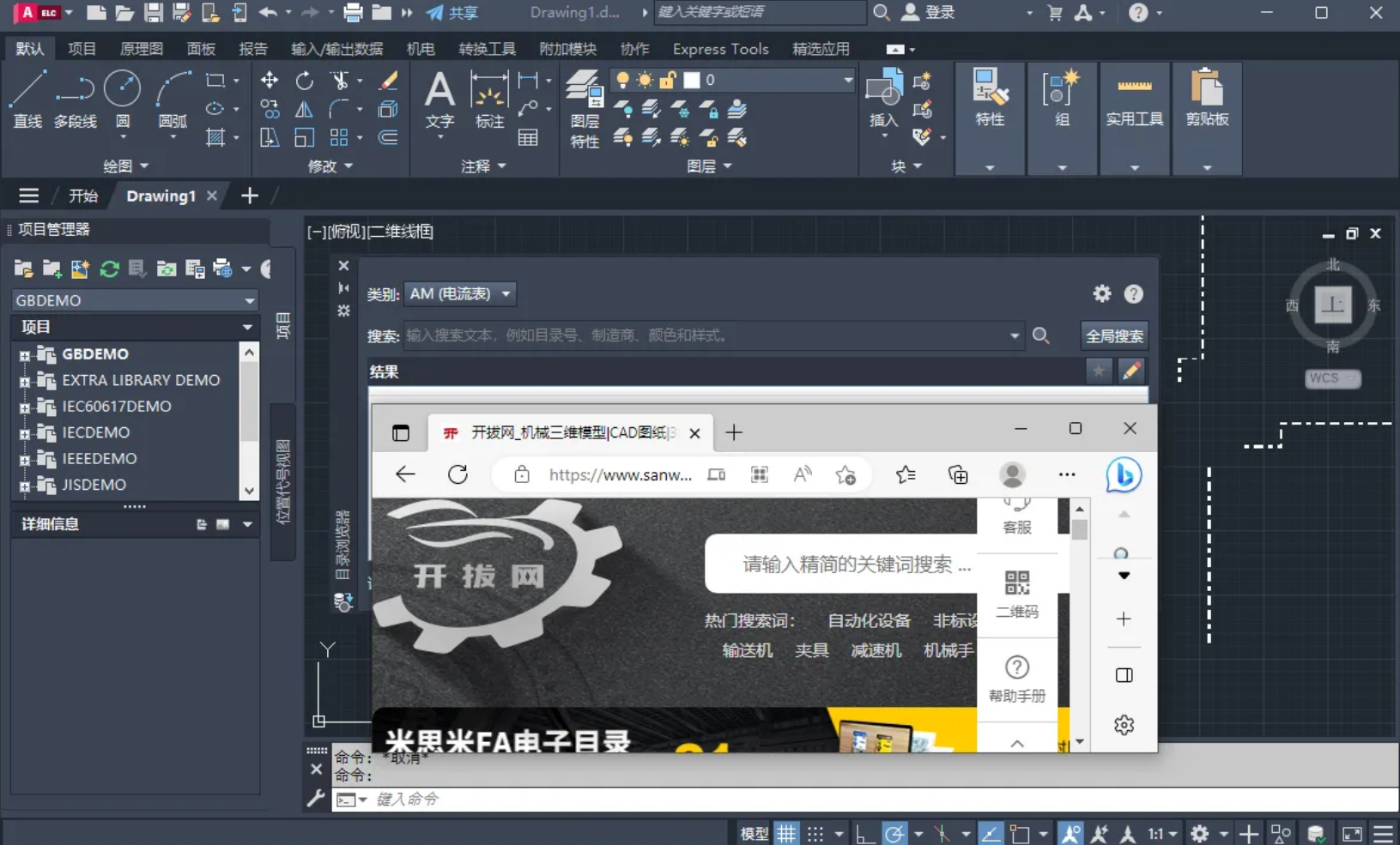Expand the JISDEMO tree node

[x=24, y=486]
